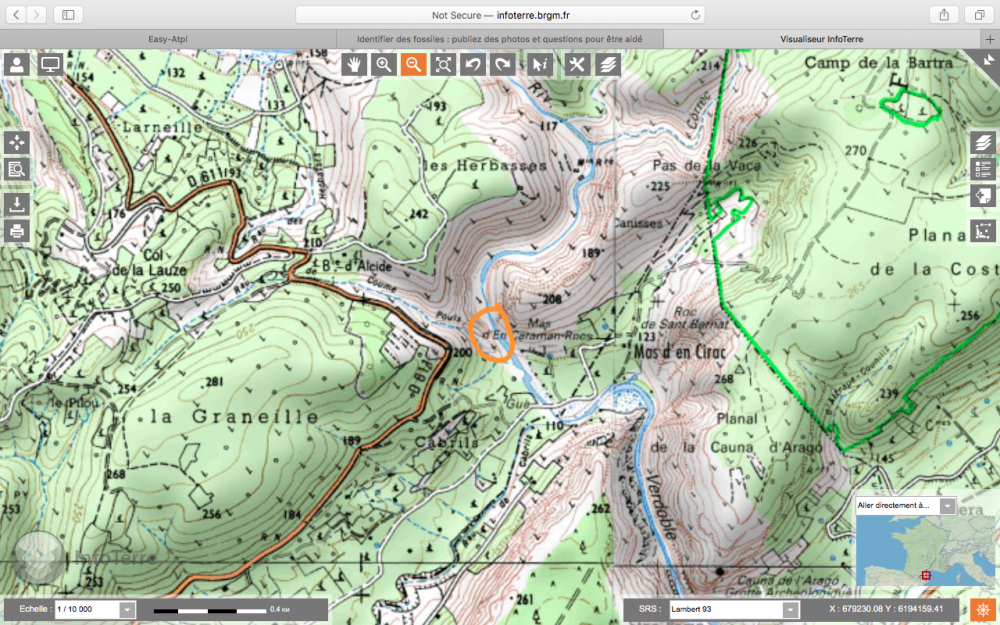Expand the Echelle scale dropdown
Image resolution: width=1000 pixels, height=625 pixels.
coord(127,609)
